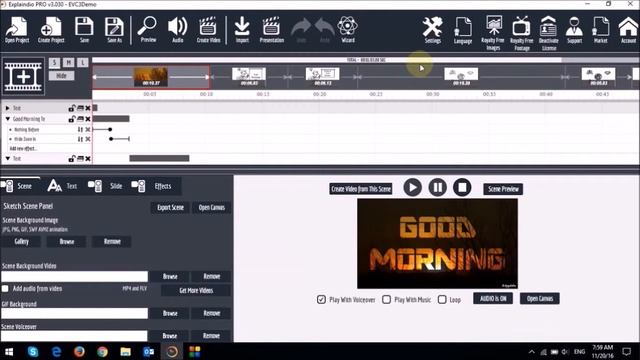Save the project with the Save icon
Screen dimensions: 640x360
pyautogui.click(x=84, y=29)
